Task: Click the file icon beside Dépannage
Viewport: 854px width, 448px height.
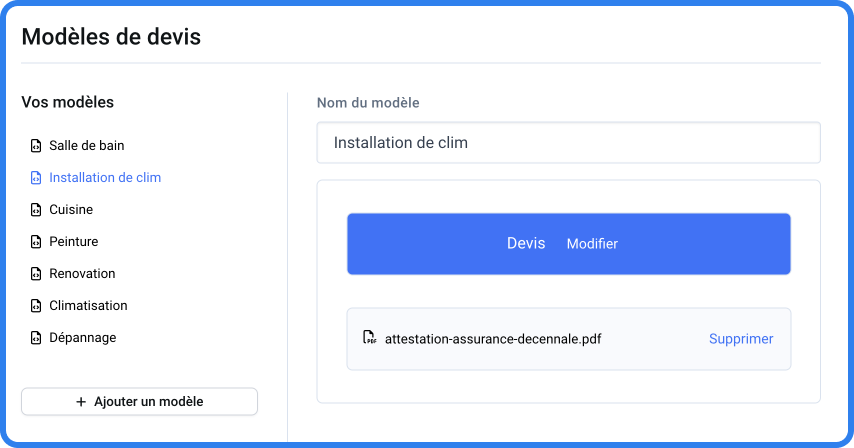Action: coord(36,338)
